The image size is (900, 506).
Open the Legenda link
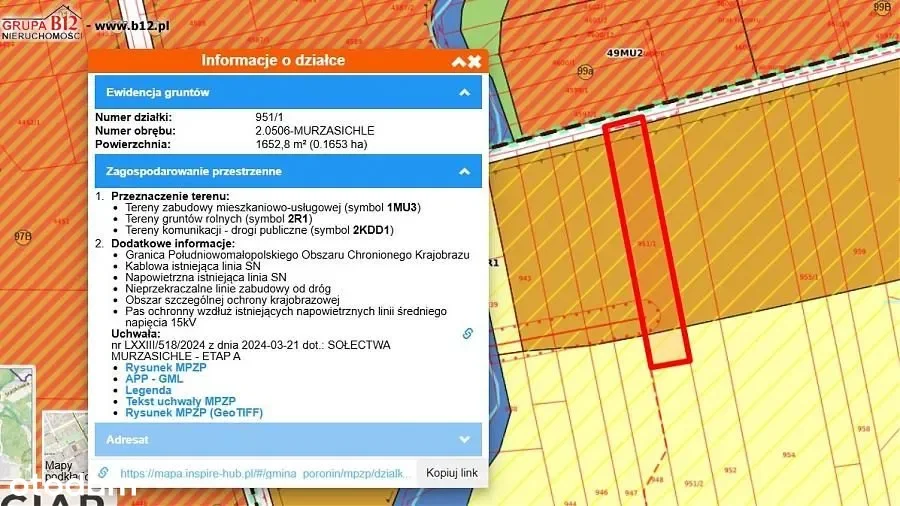pyautogui.click(x=148, y=390)
